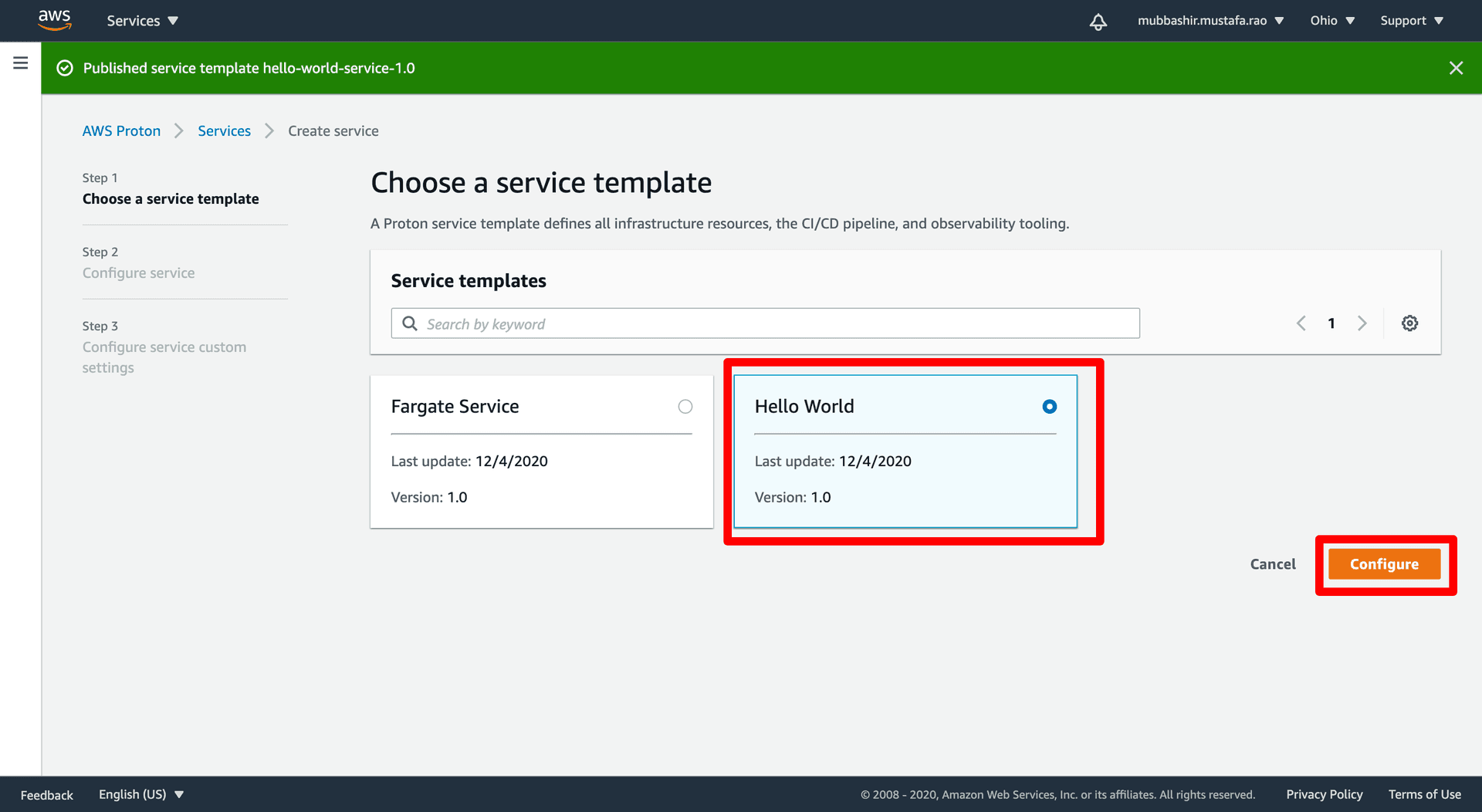
Task: Click the success checkmark icon in banner
Action: (66, 68)
